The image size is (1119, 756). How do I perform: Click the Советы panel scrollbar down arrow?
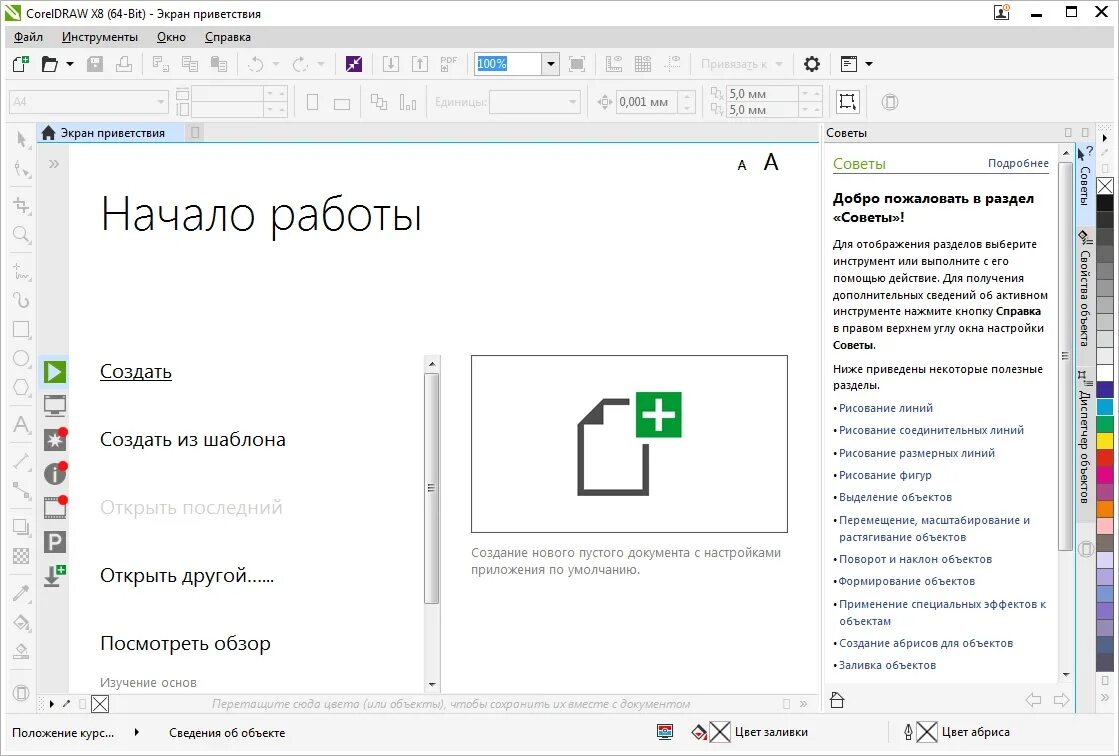(x=1066, y=675)
